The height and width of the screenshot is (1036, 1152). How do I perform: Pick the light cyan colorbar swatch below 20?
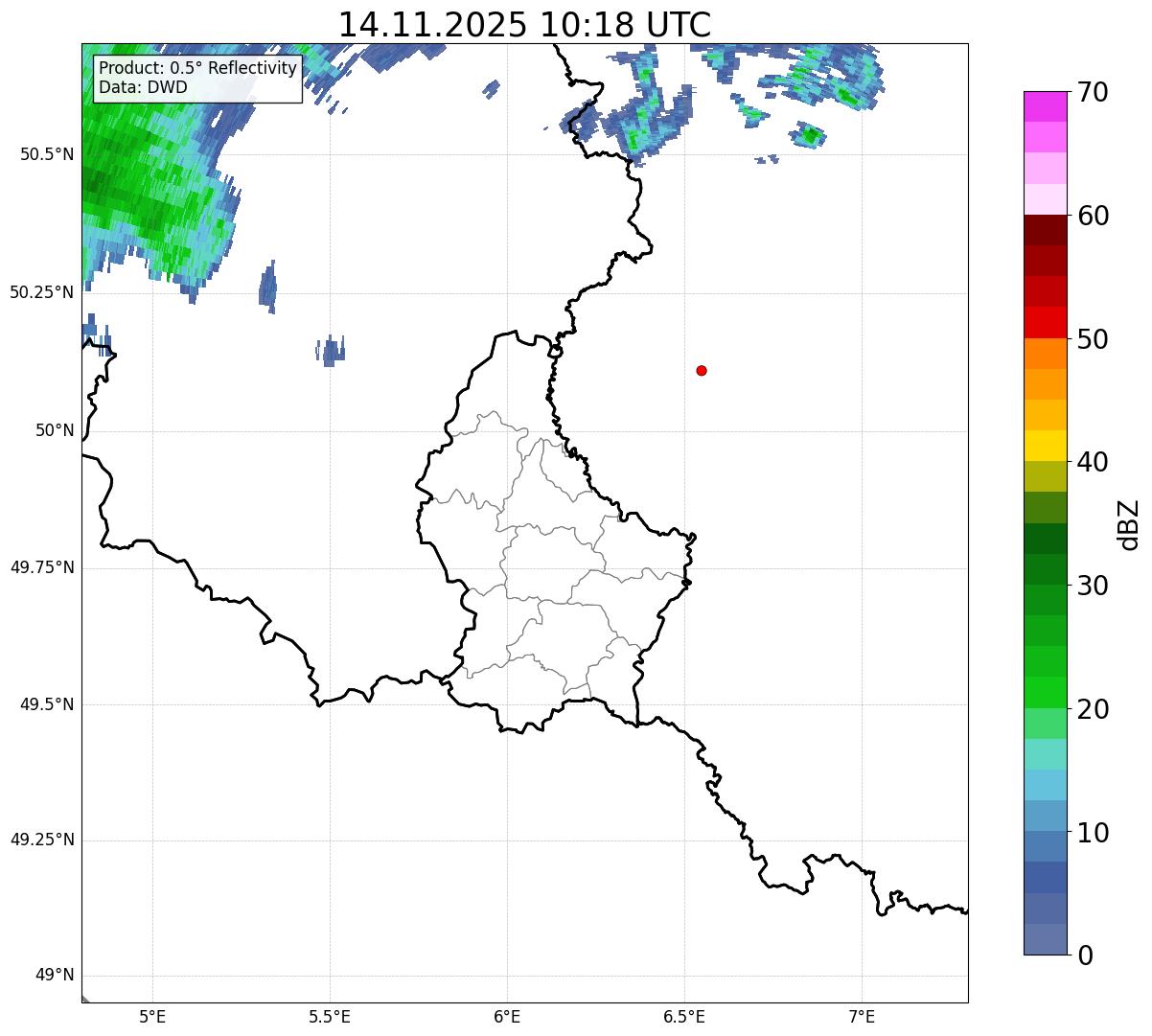[x=1045, y=754]
